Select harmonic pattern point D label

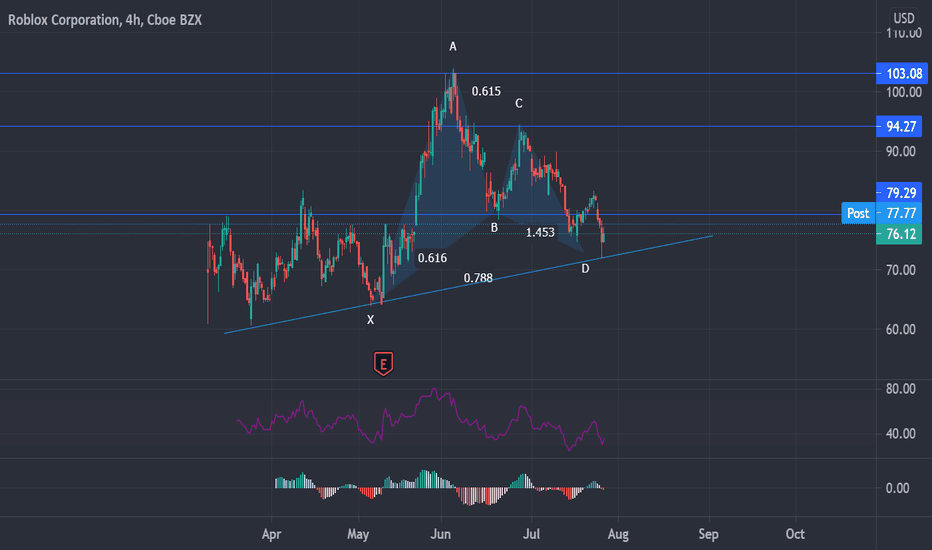pyautogui.click(x=585, y=269)
